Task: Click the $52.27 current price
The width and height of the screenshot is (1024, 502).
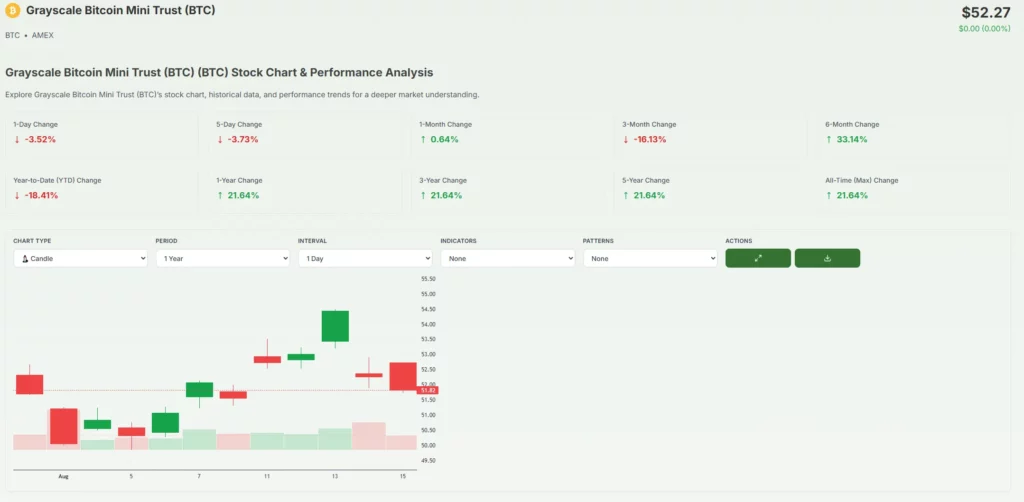Action: tap(986, 12)
